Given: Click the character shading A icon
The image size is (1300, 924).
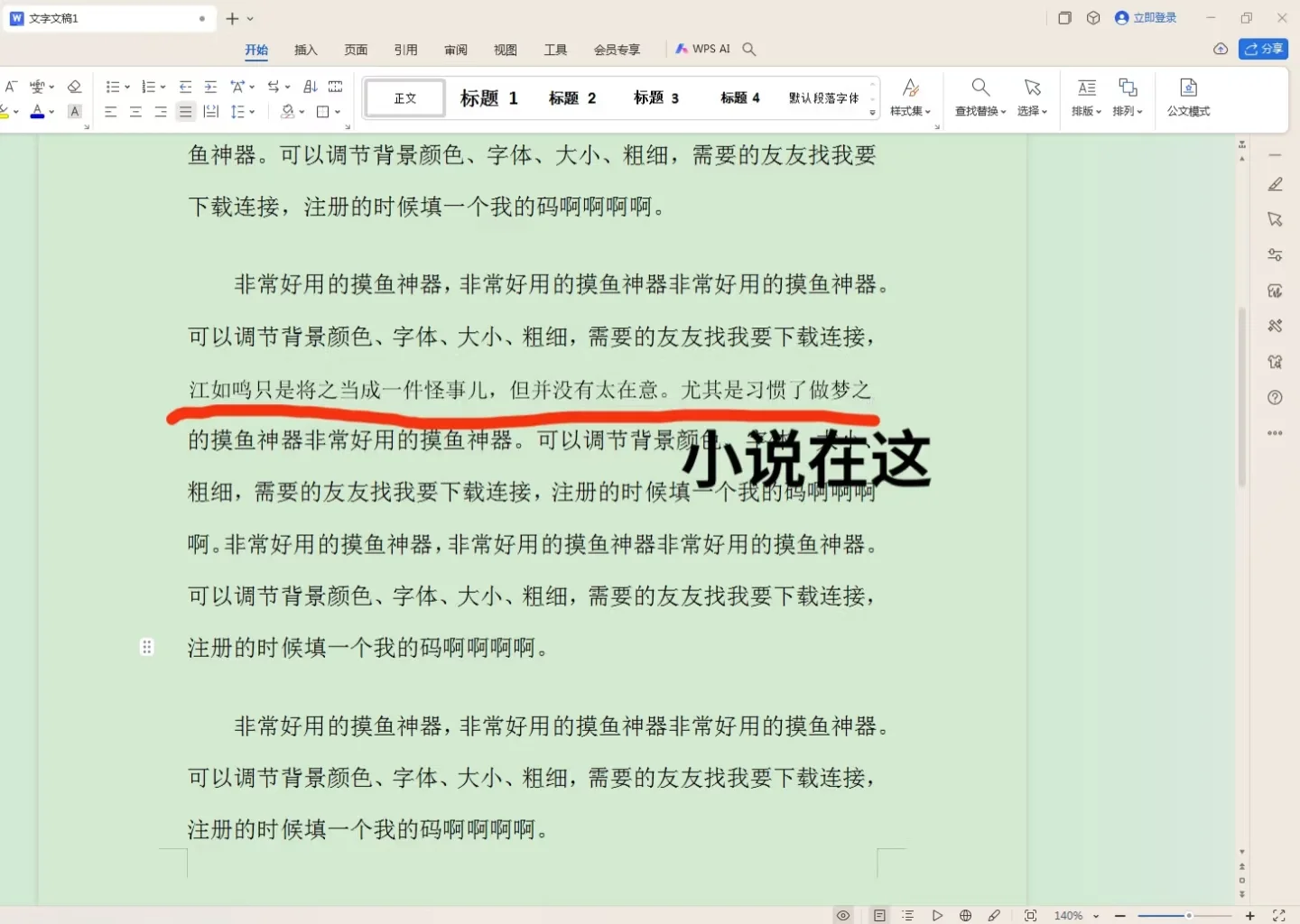Looking at the screenshot, I should pyautogui.click(x=75, y=112).
